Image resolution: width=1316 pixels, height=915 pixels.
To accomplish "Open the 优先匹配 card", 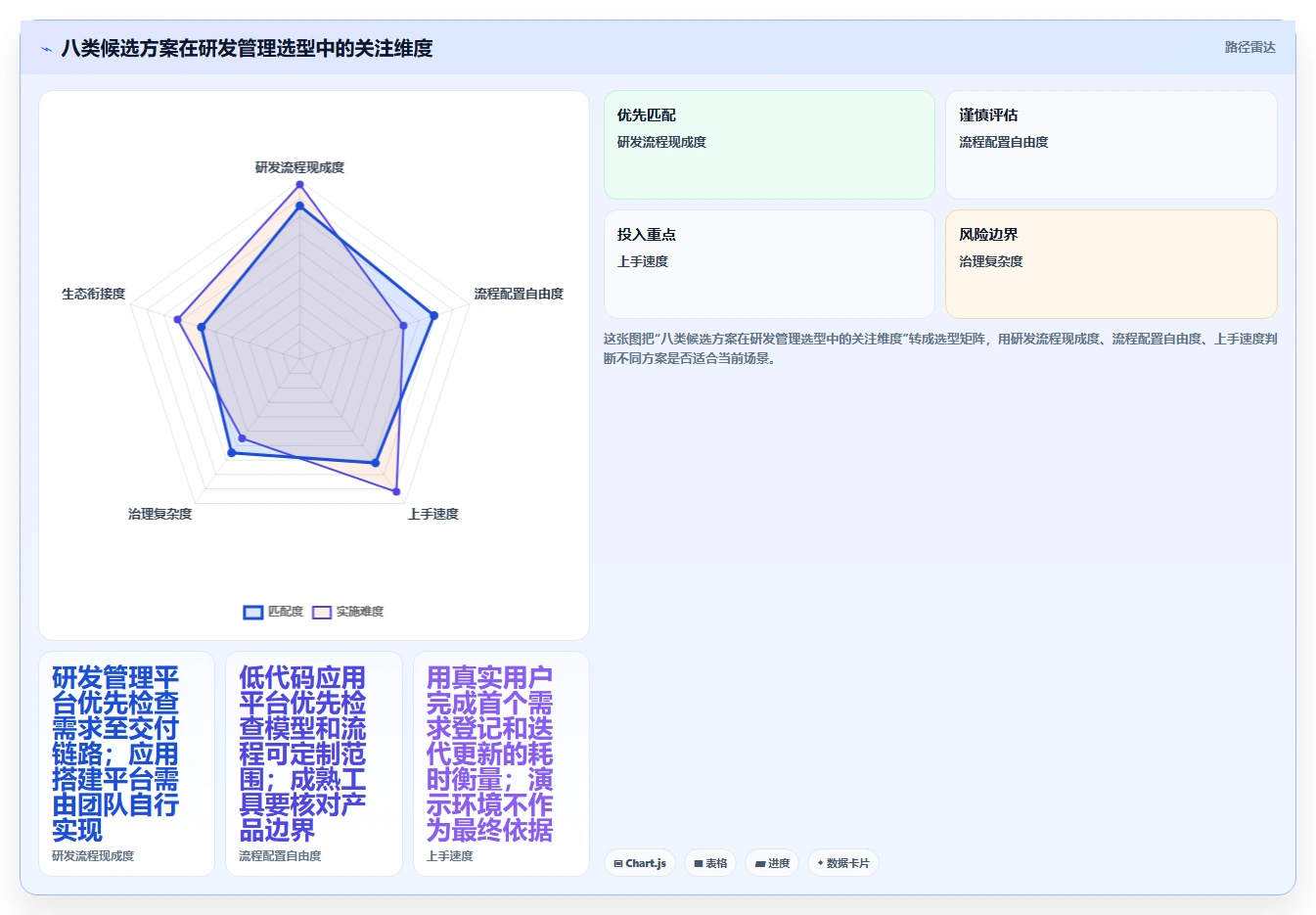I will click(769, 145).
